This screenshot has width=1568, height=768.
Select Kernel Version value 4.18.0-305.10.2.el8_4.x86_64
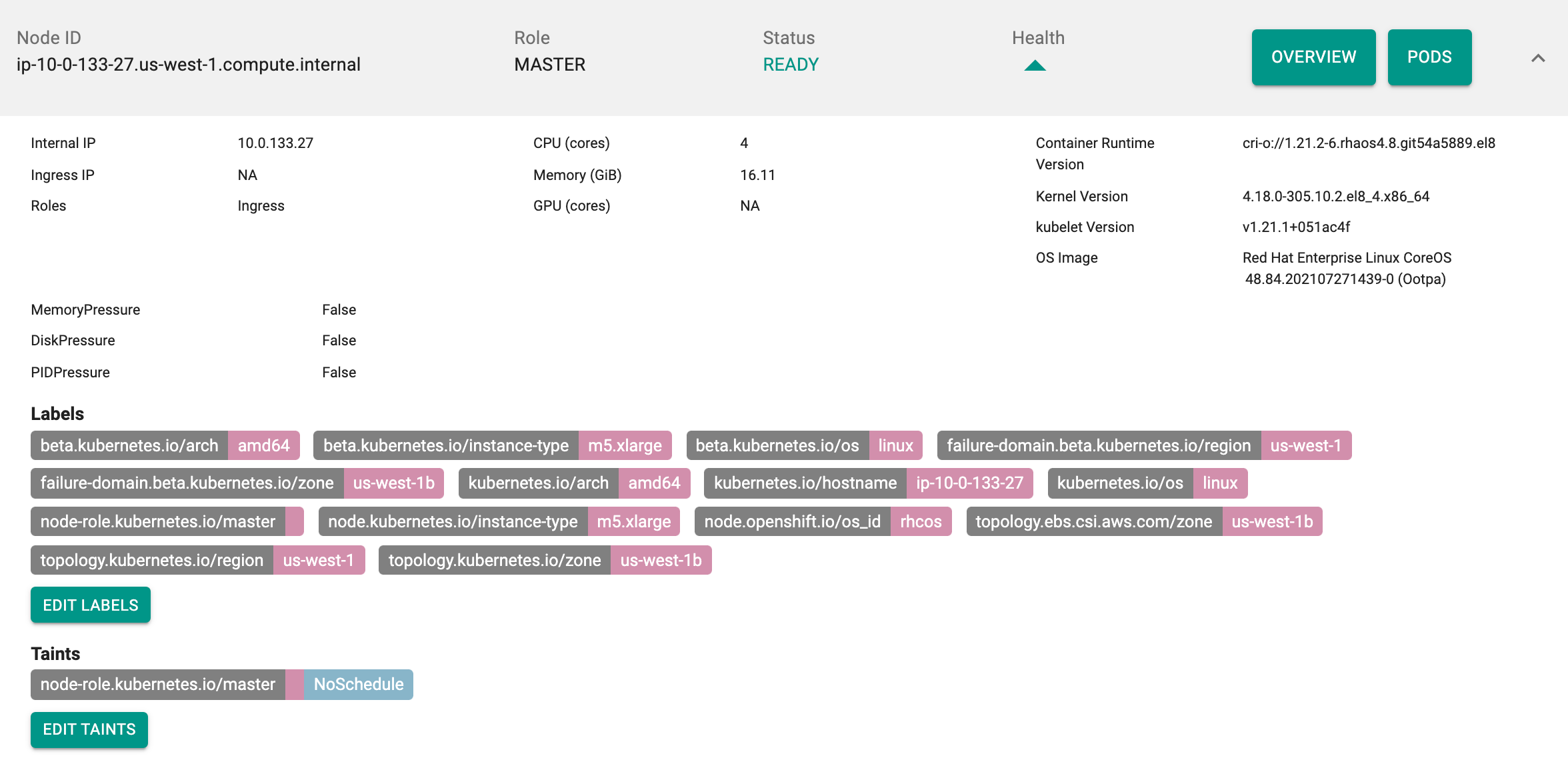(1336, 197)
